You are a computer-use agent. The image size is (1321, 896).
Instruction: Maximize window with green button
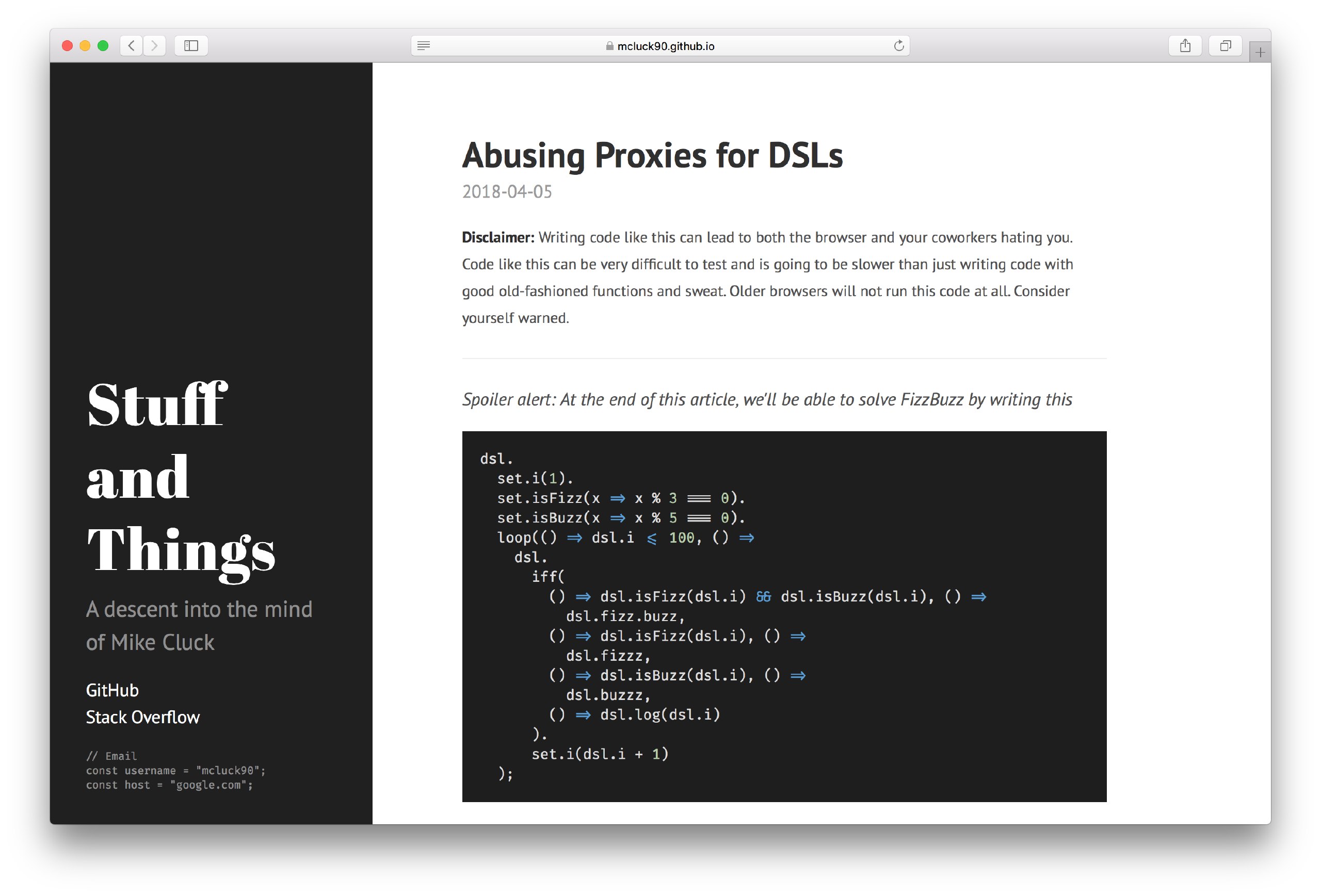tap(103, 45)
